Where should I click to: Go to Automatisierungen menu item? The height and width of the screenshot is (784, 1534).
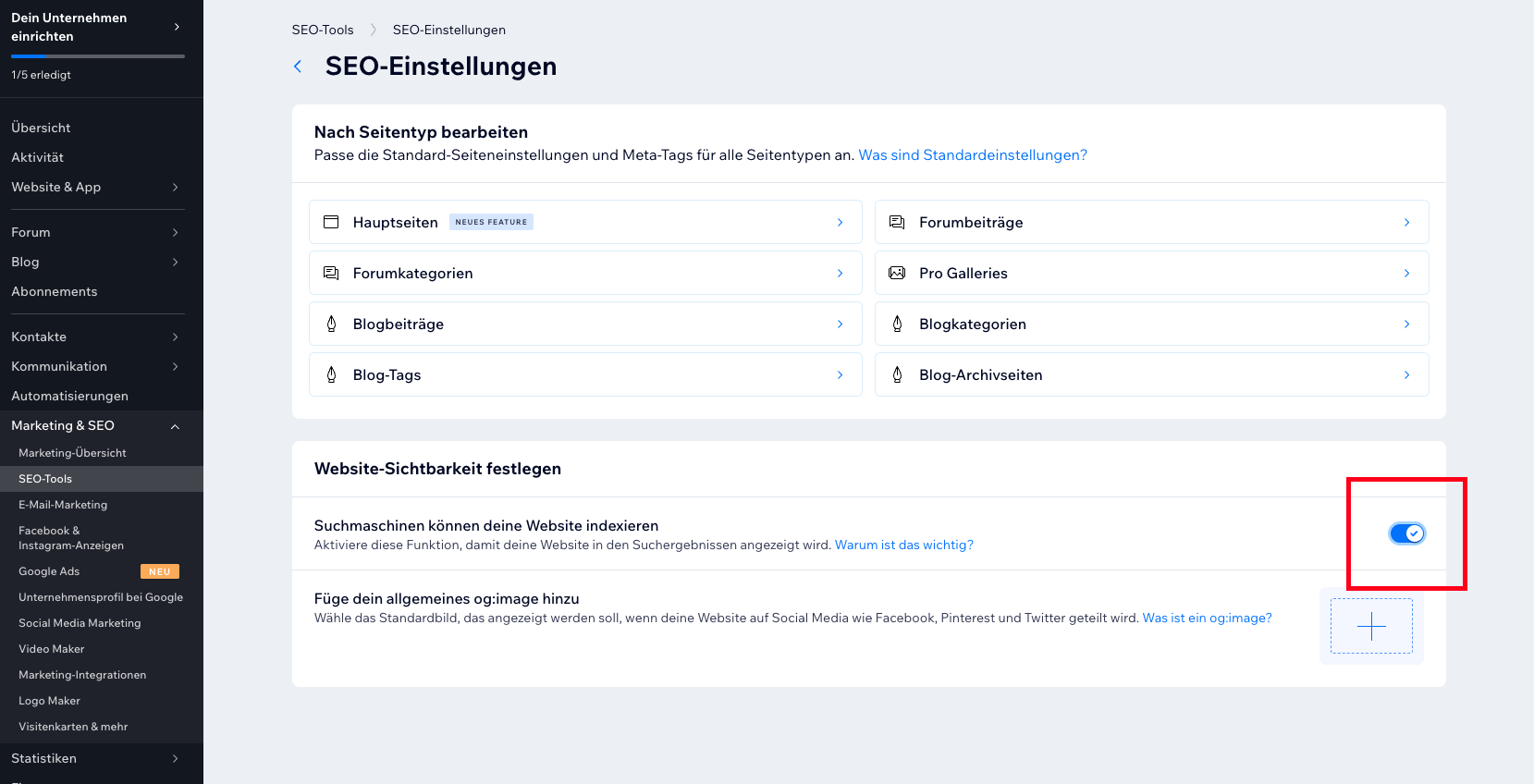70,396
